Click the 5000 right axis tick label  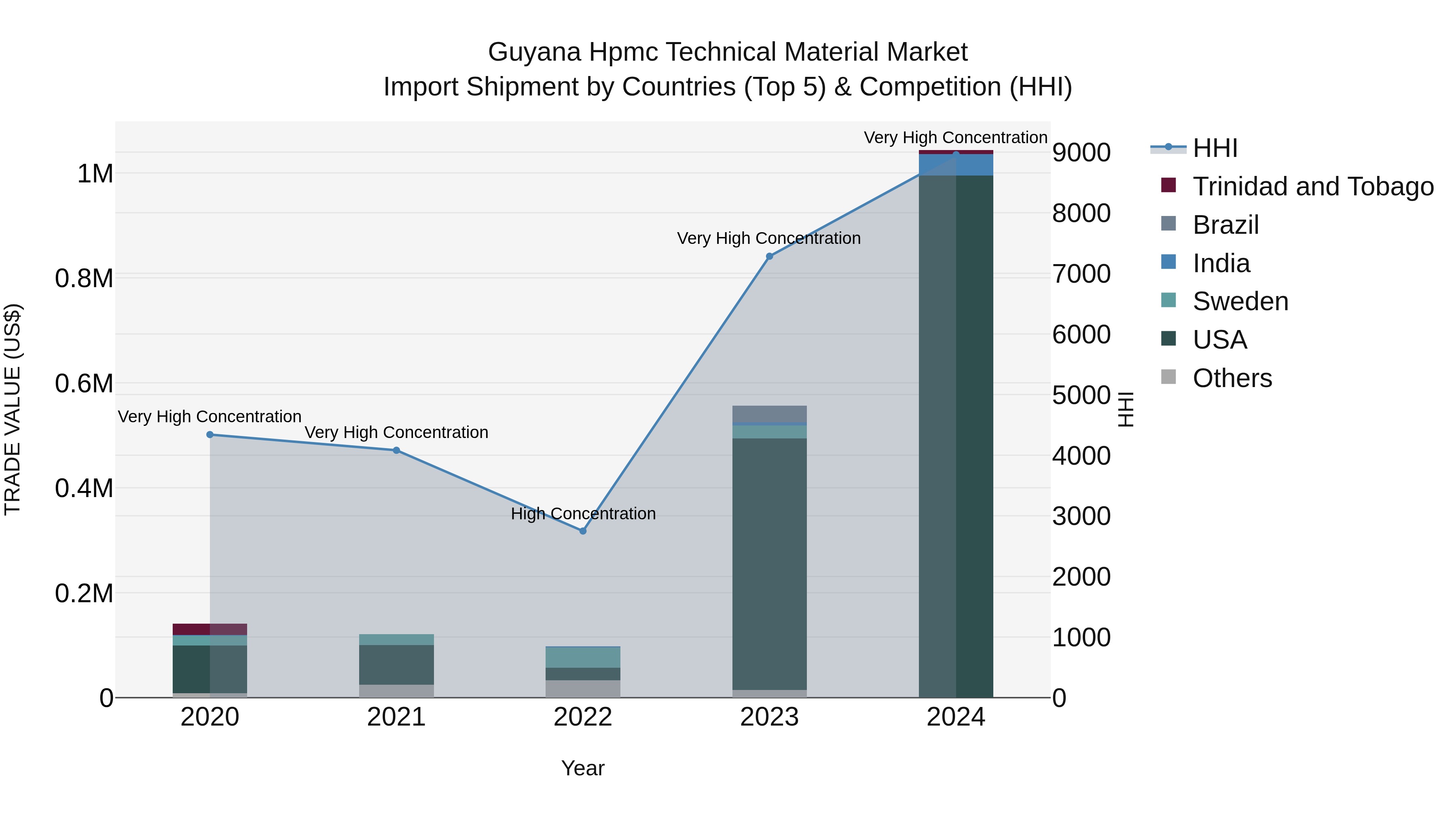[x=1081, y=395]
